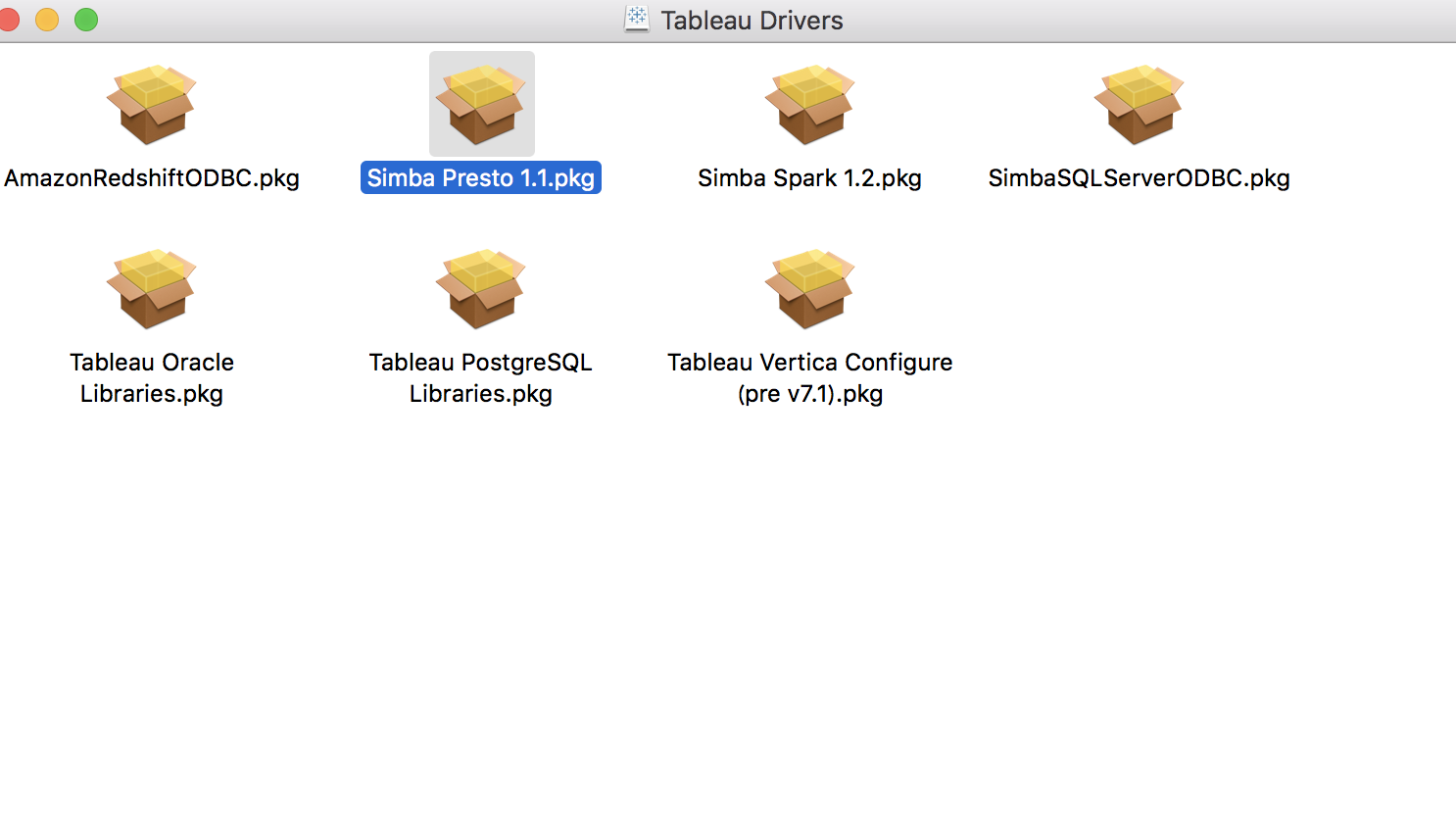Pick the Tableau PostgreSQL Libraries.pkg box icon
The width and height of the screenshot is (1456, 835).
[481, 288]
